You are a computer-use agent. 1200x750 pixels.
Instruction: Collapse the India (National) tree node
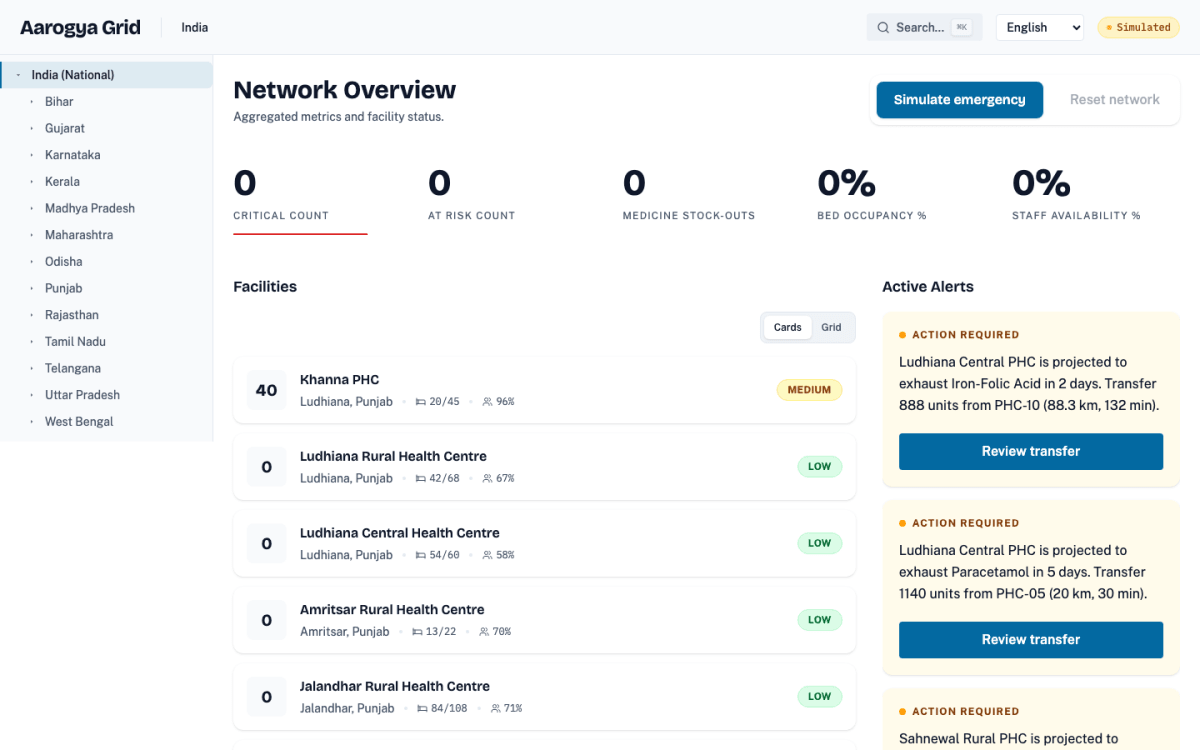tap(18, 75)
